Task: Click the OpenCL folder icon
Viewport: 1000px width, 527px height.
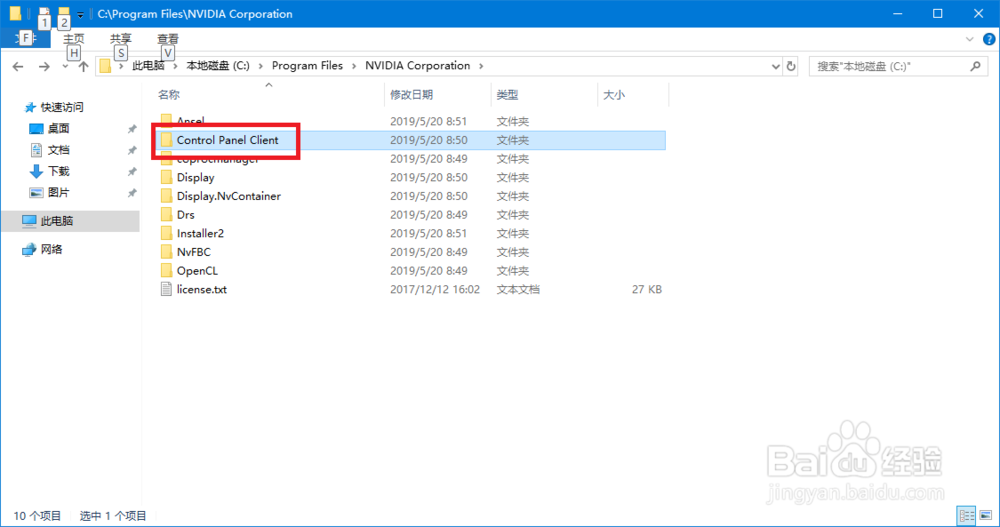Action: click(x=166, y=271)
